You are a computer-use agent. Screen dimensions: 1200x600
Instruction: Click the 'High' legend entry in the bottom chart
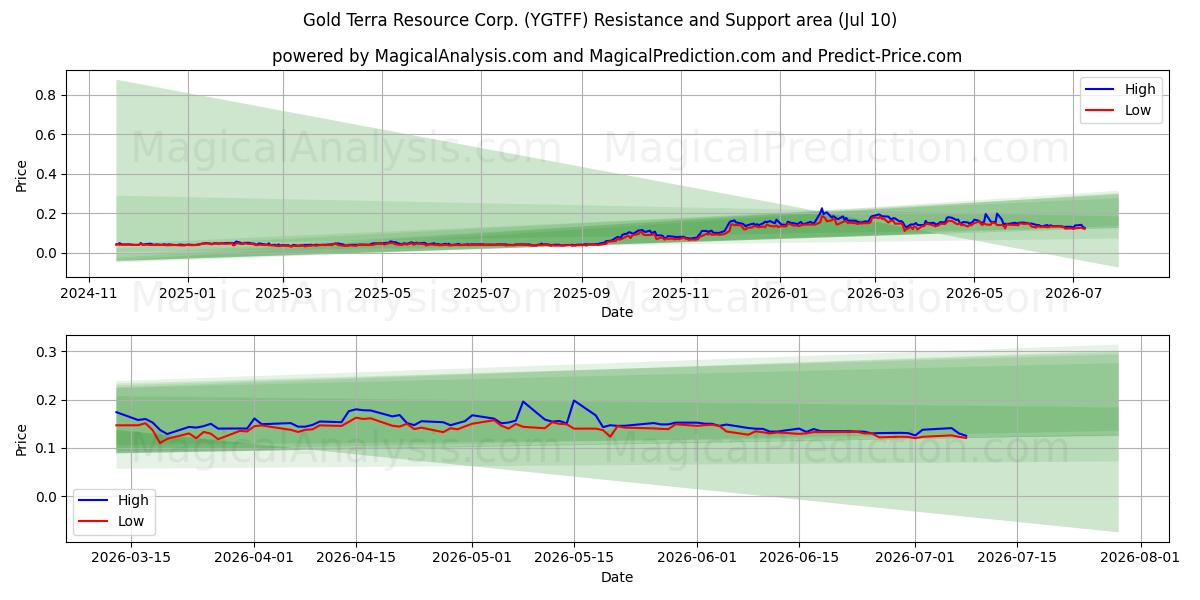tap(115, 500)
